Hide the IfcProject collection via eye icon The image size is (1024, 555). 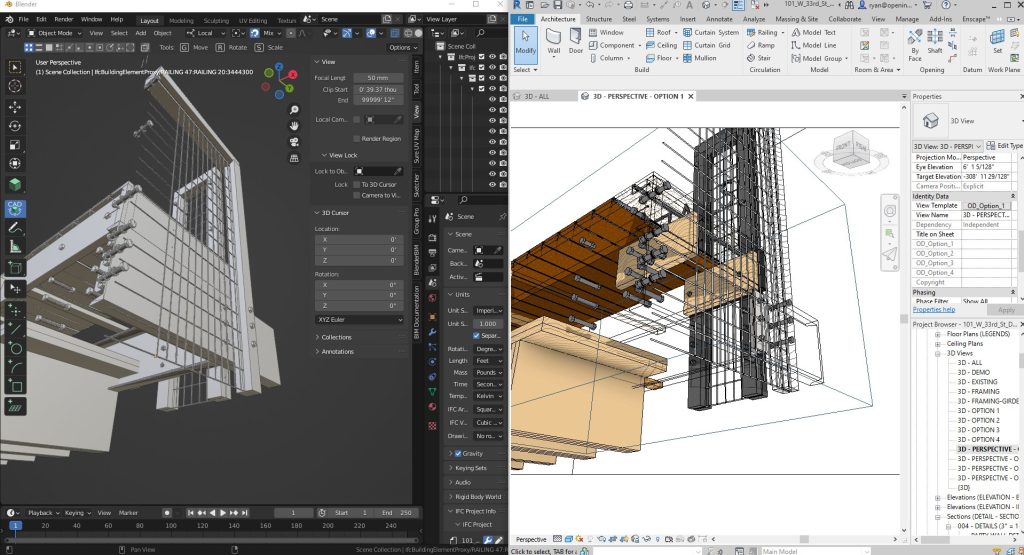(x=492, y=57)
